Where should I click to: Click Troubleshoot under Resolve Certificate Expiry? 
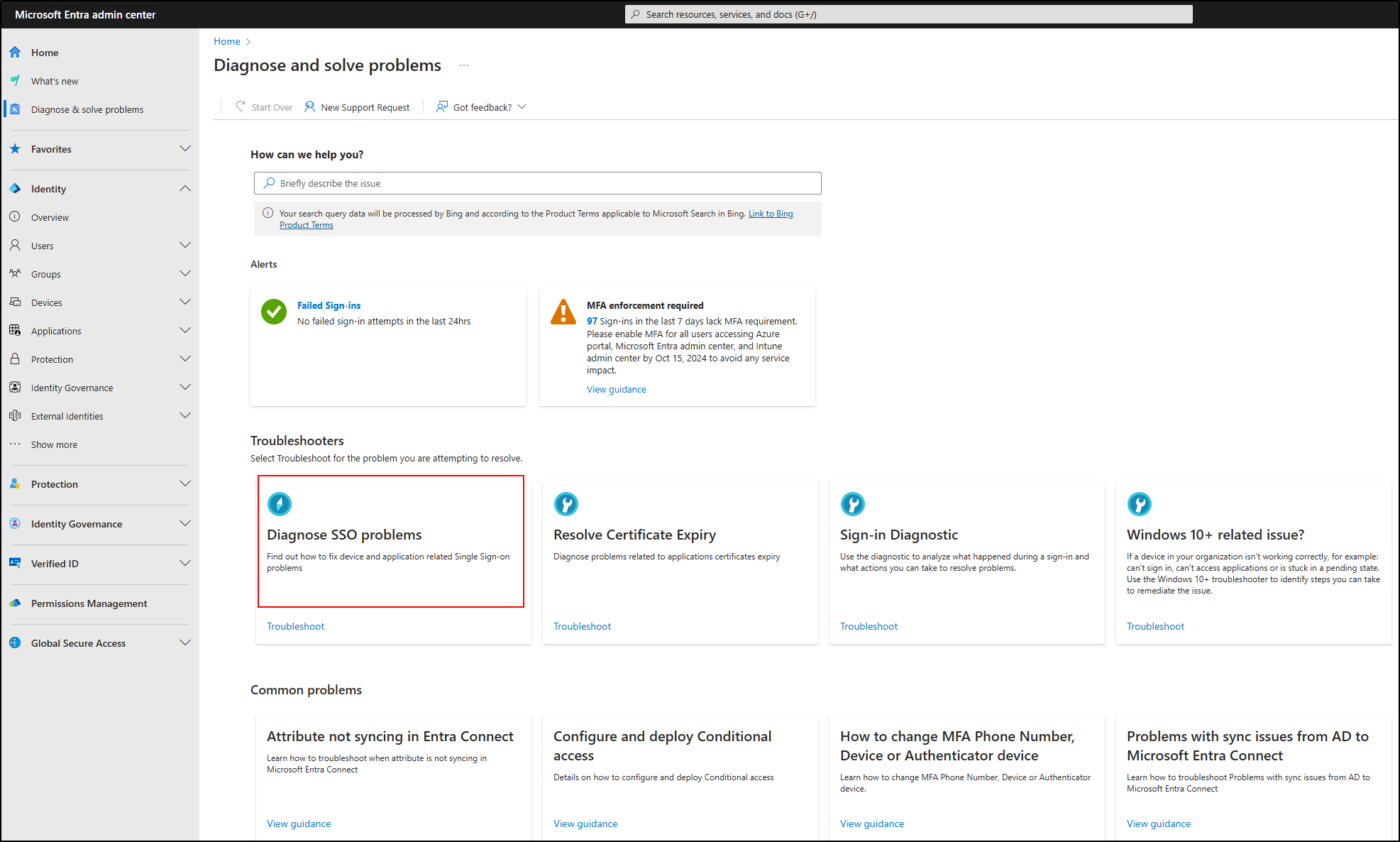click(x=582, y=626)
